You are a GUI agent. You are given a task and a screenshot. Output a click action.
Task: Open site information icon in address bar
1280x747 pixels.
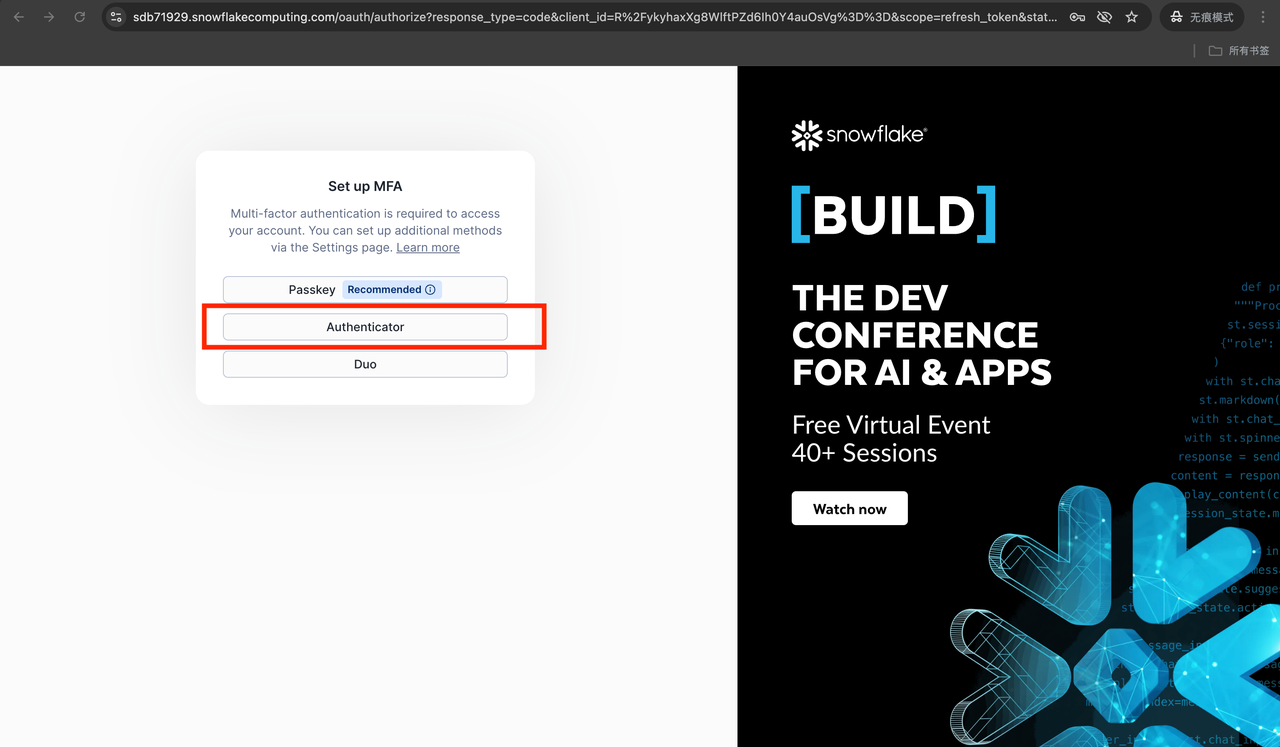coord(116,17)
